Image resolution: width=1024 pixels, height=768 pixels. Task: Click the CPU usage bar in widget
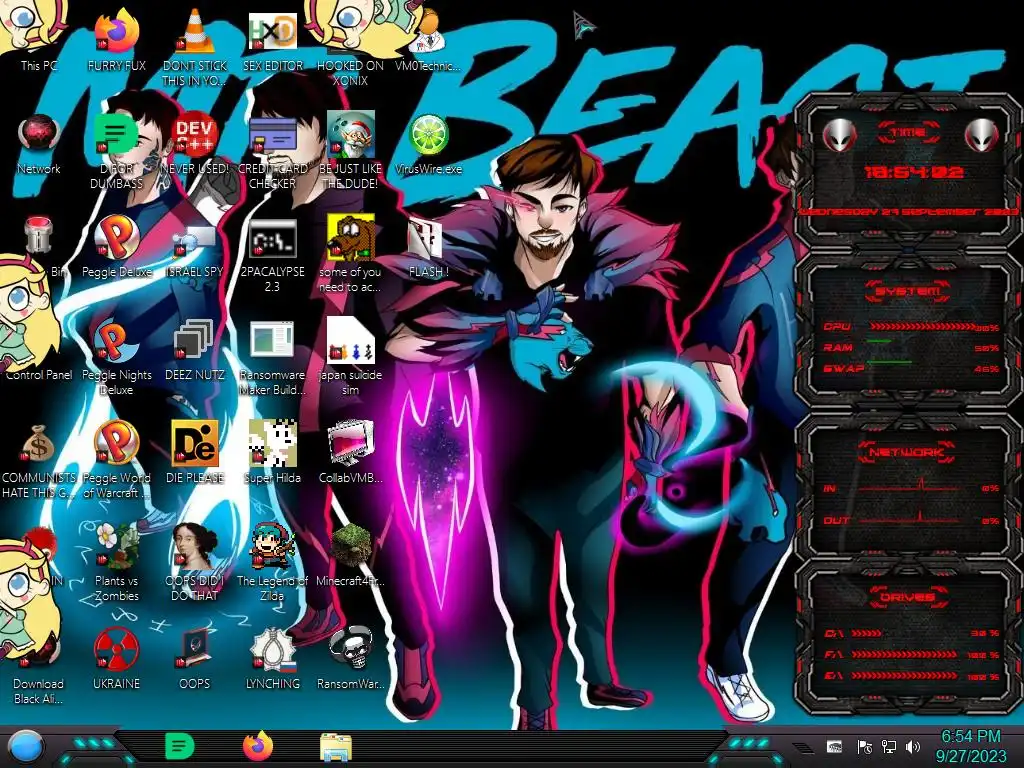coord(922,326)
